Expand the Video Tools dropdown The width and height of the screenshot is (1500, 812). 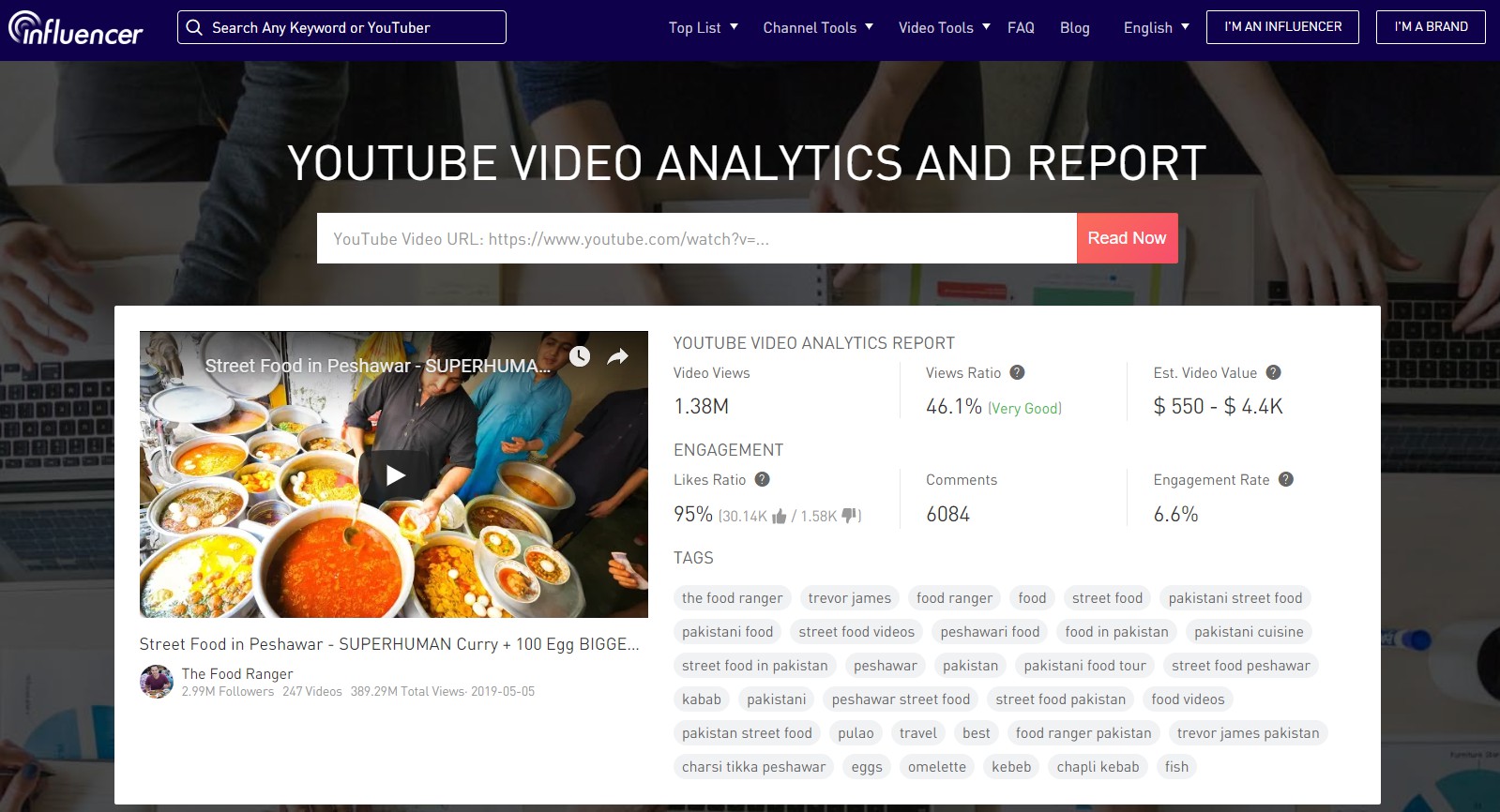944,27
